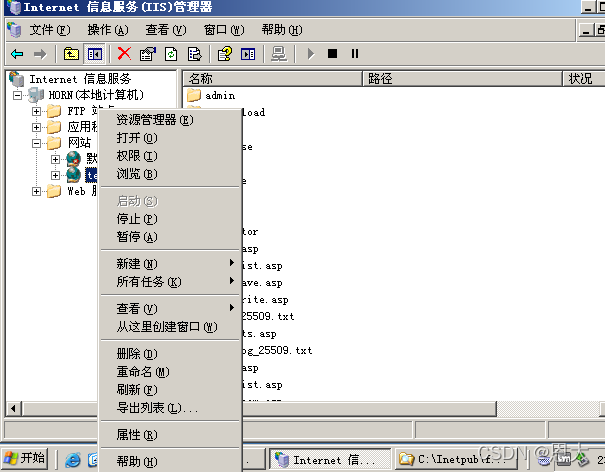This screenshot has width=605, height=472.
Task: Switch to the C:\Inetpub taskbar window
Action: pyautogui.click(x=455, y=459)
